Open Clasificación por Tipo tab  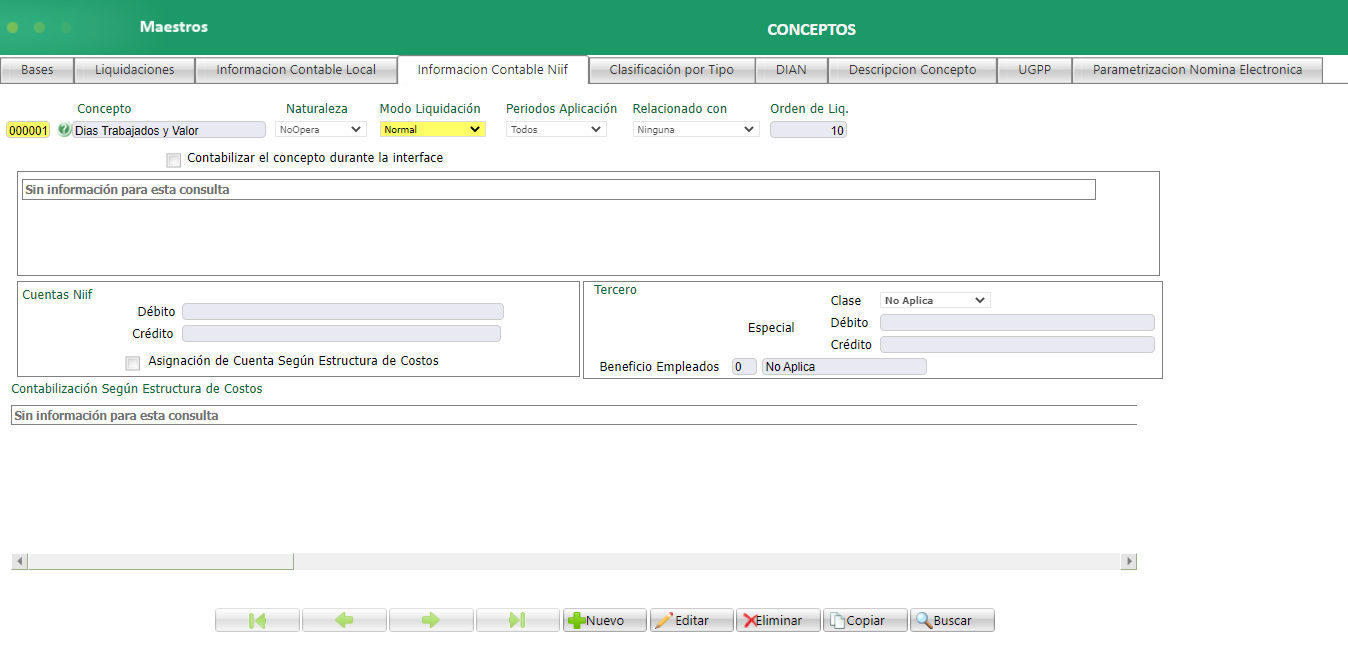tap(672, 70)
